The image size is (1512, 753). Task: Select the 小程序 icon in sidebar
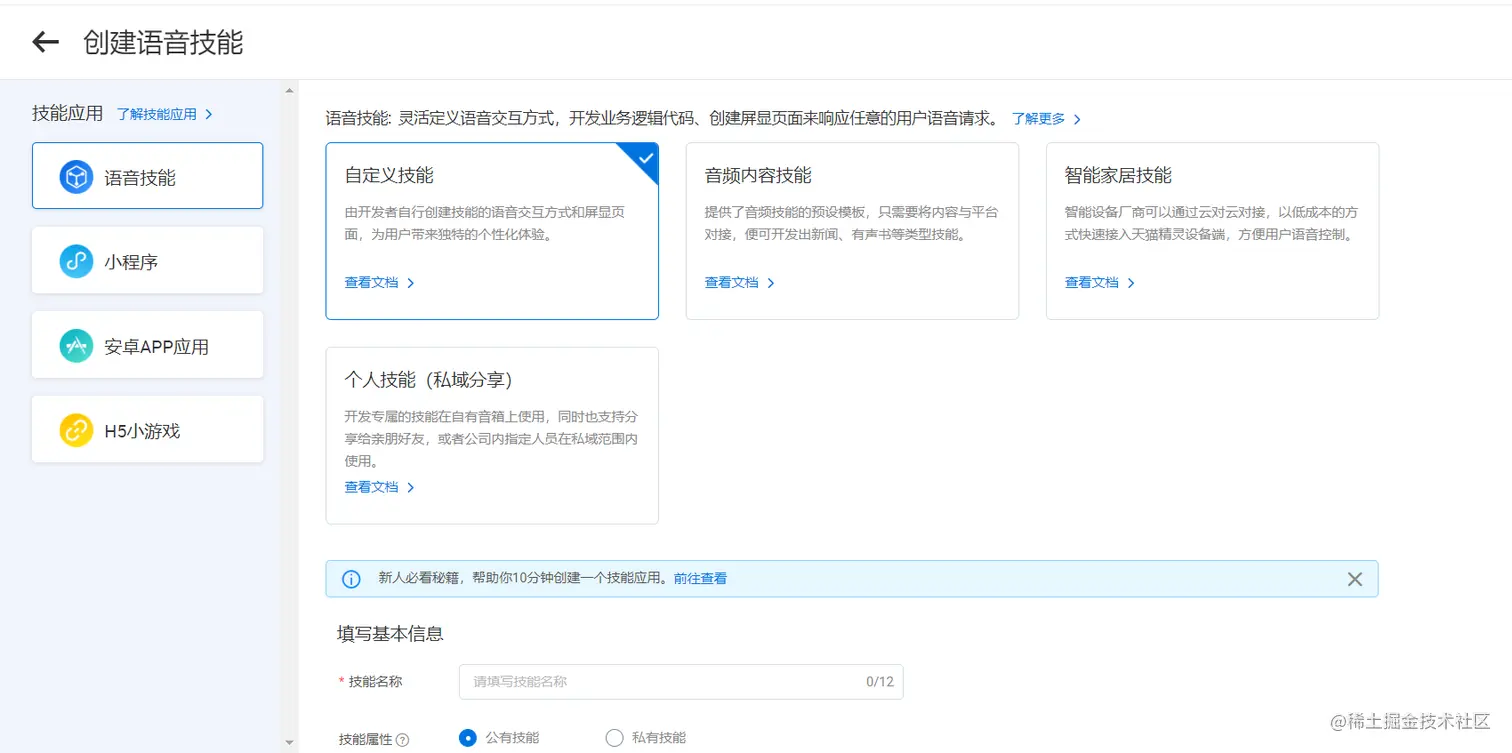[76, 261]
